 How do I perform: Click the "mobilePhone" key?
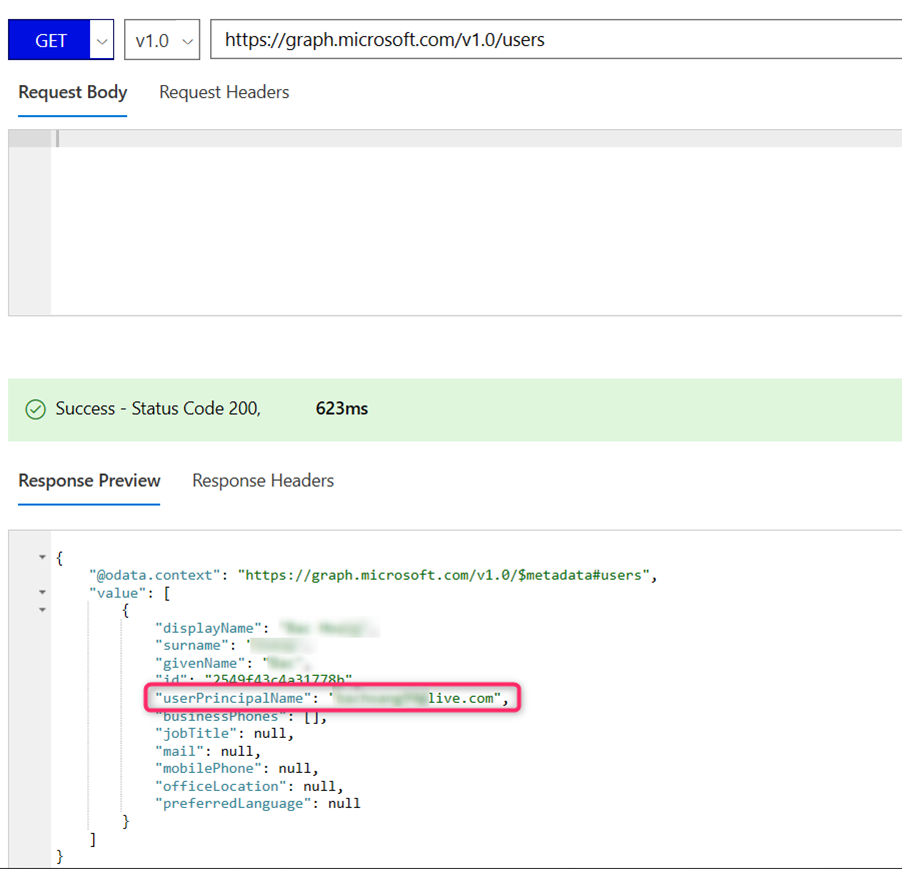(x=208, y=768)
